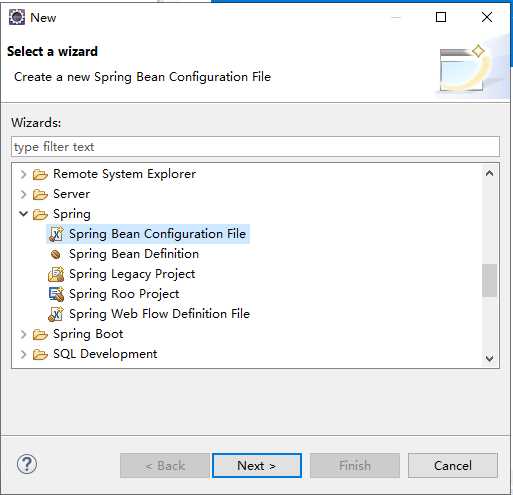This screenshot has width=513, height=495.
Task: Click the Eclipse icon in title bar
Action: (x=17, y=17)
